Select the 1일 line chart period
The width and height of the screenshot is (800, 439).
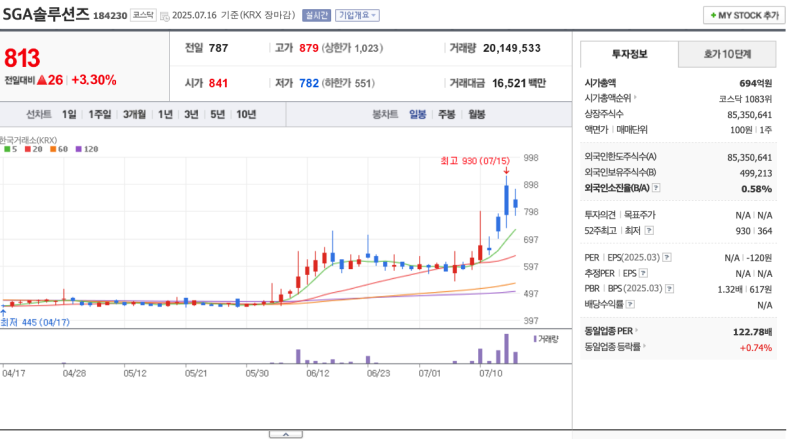click(69, 114)
